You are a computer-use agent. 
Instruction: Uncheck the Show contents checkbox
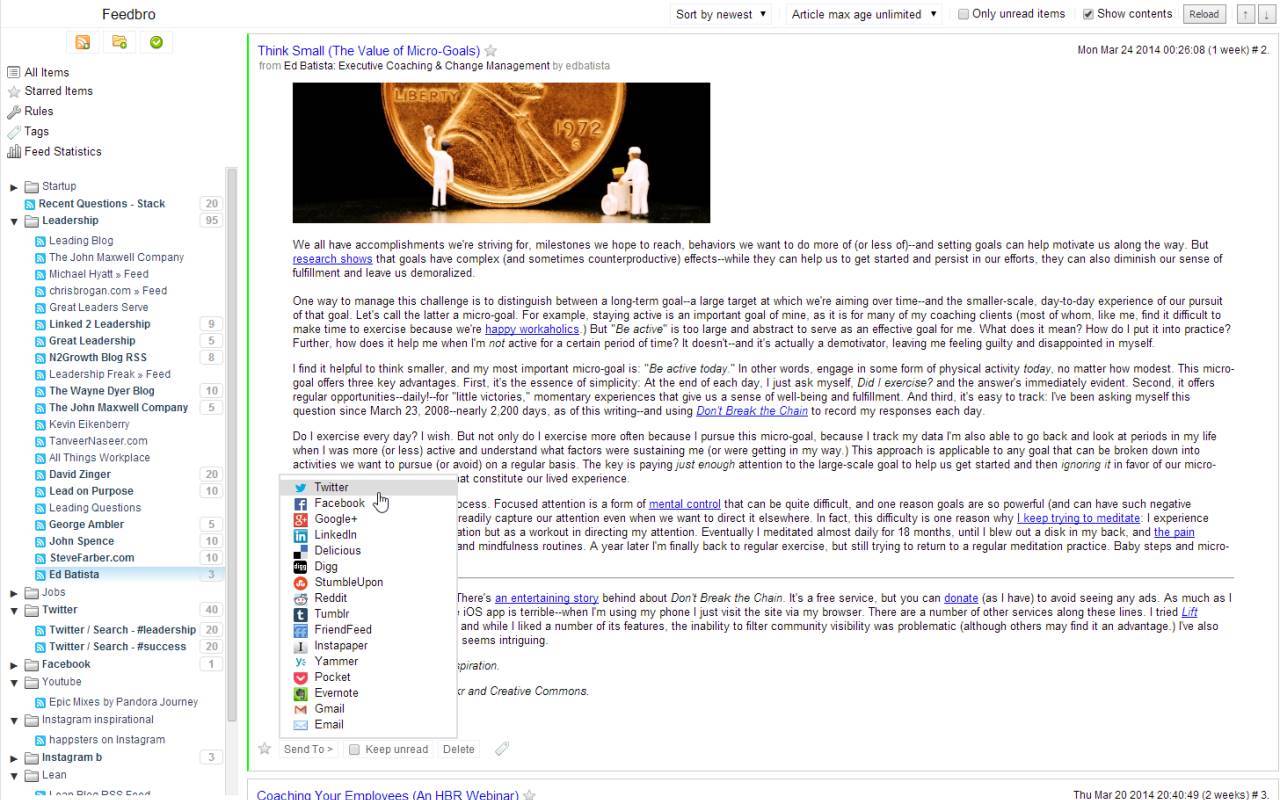(x=1088, y=14)
